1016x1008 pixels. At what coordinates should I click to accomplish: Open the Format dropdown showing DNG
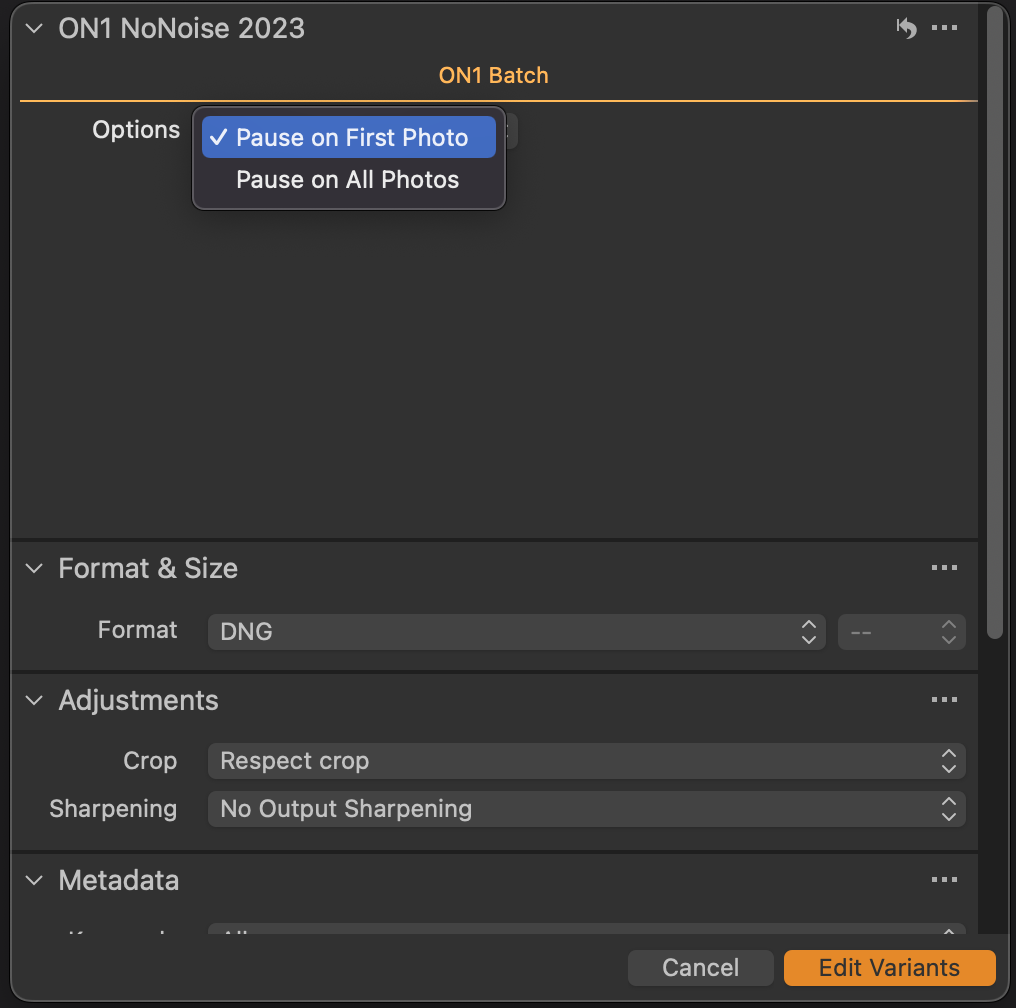516,632
